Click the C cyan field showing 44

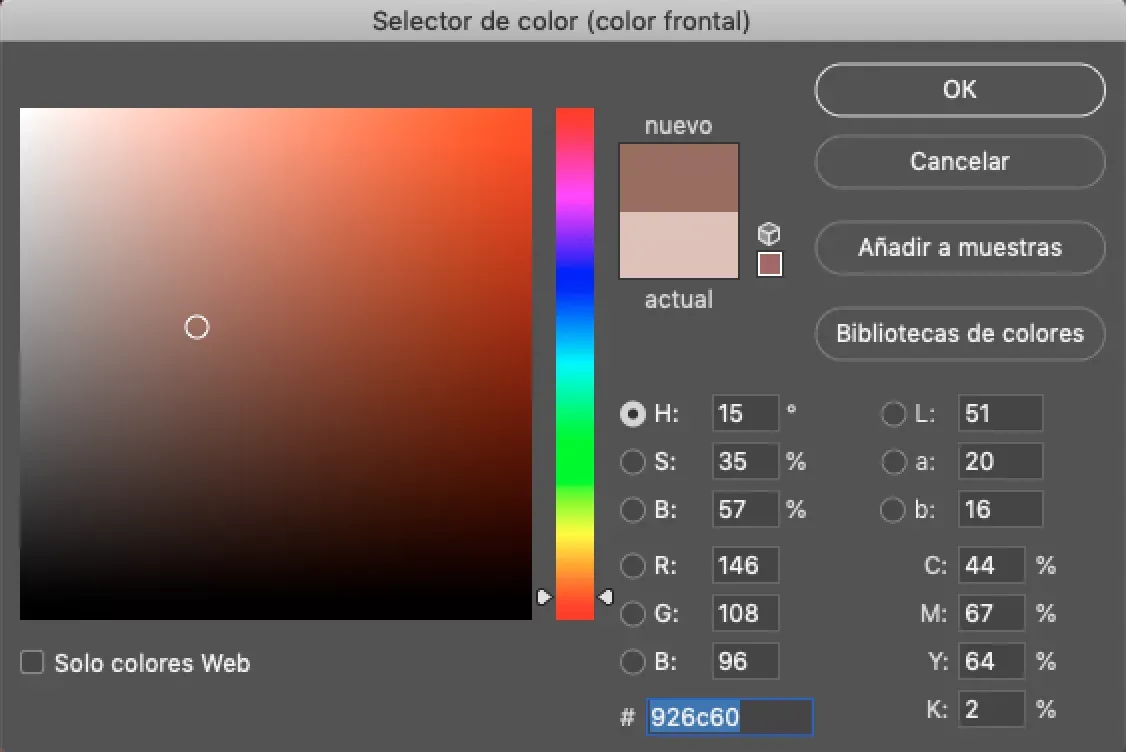991,565
